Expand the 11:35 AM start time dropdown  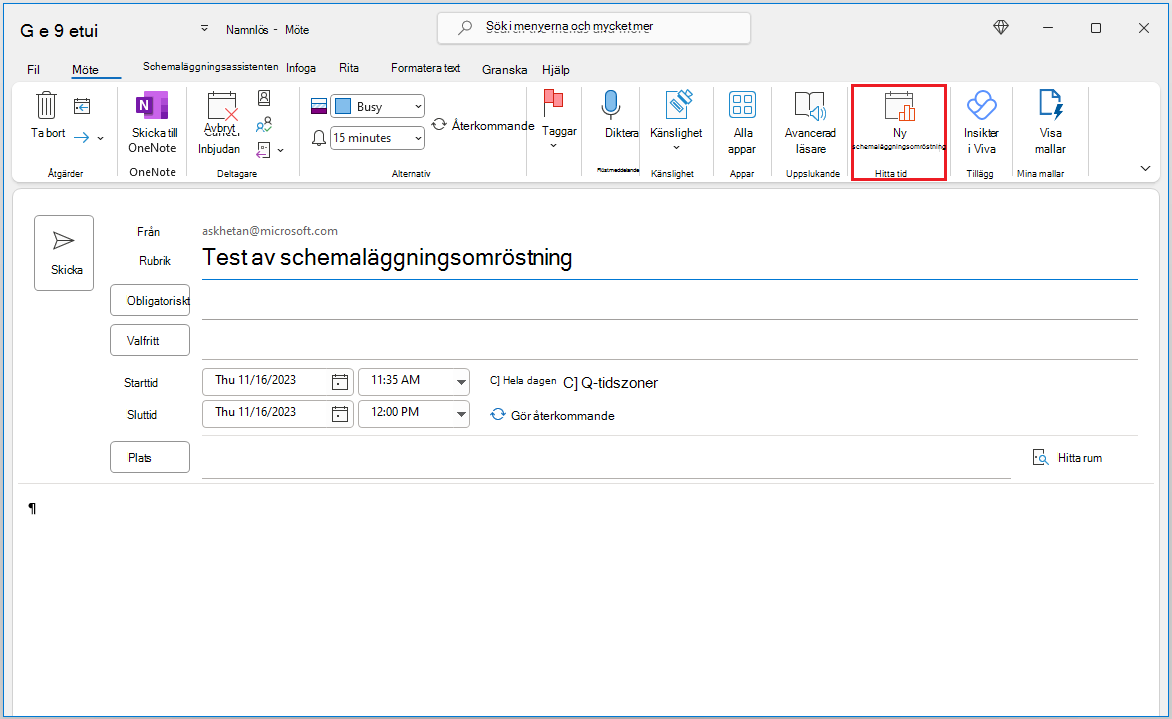tap(460, 382)
